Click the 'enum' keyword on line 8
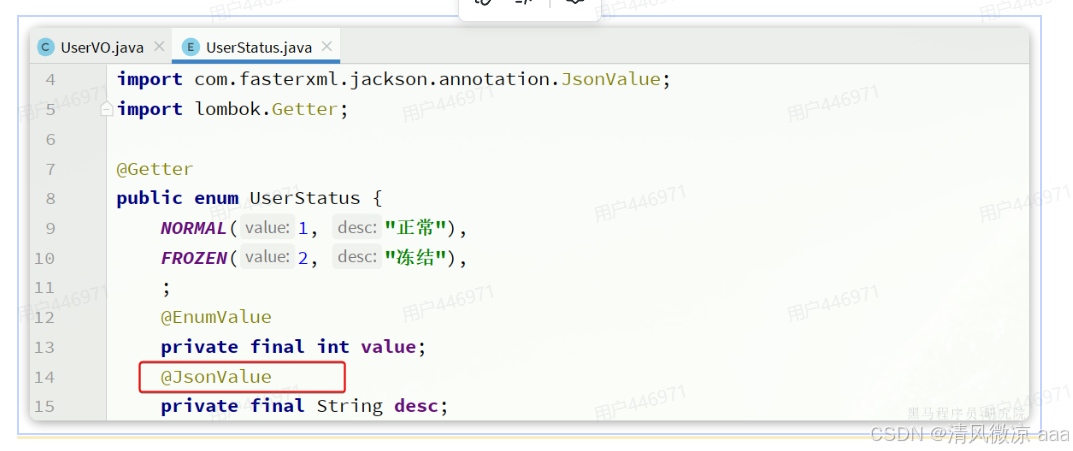Screen dimensions: 1073x451 pos(216,198)
